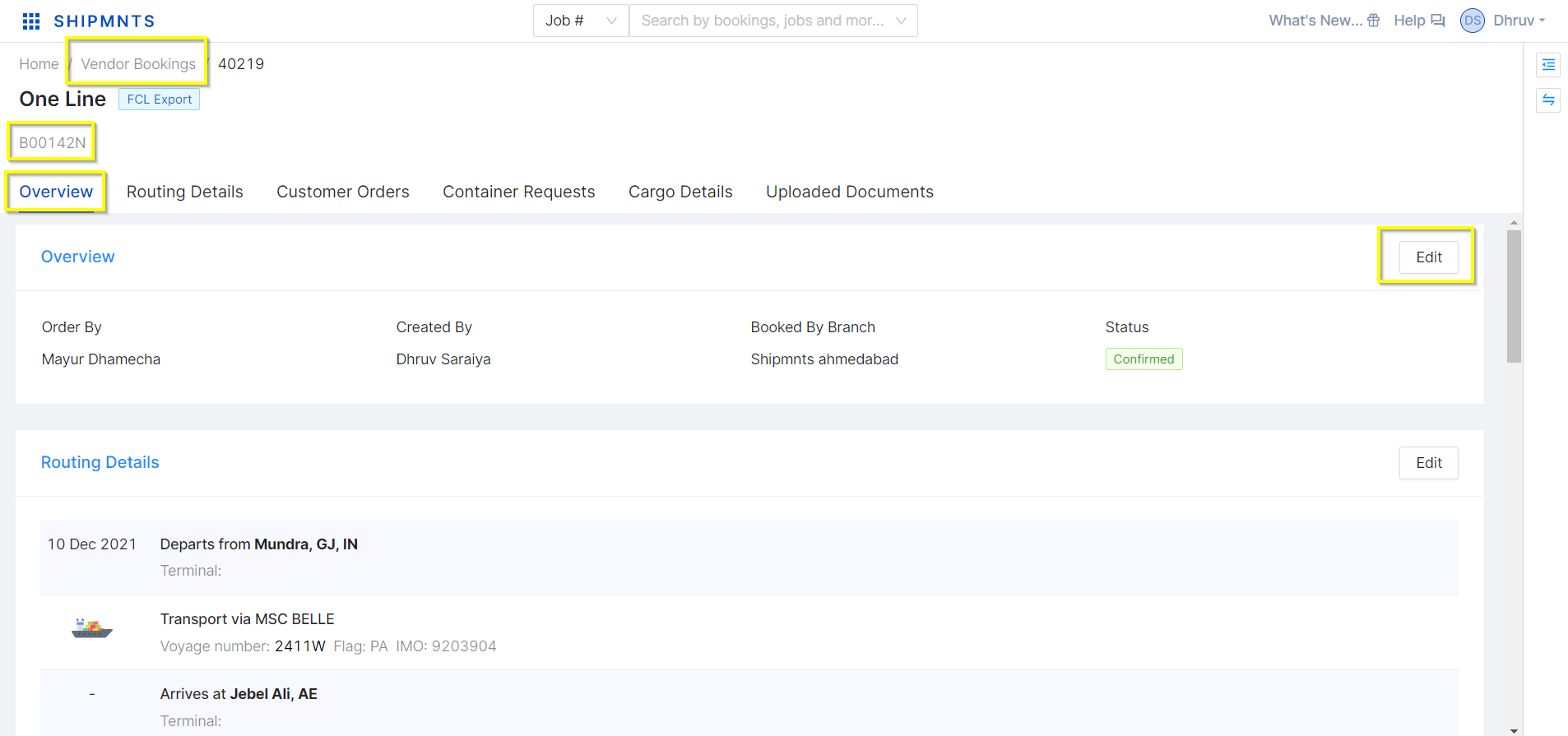Click the cargo ship vessel icon
1568x736 pixels.
92,628
